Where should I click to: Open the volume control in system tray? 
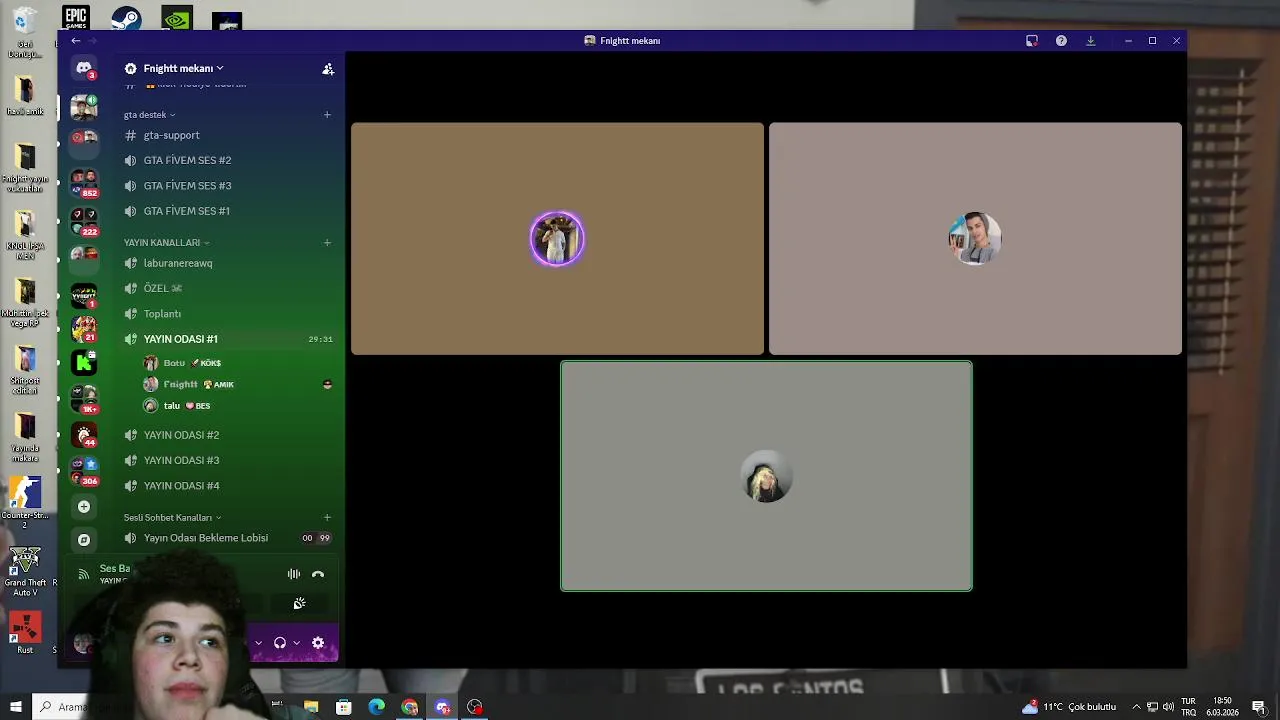[1169, 707]
